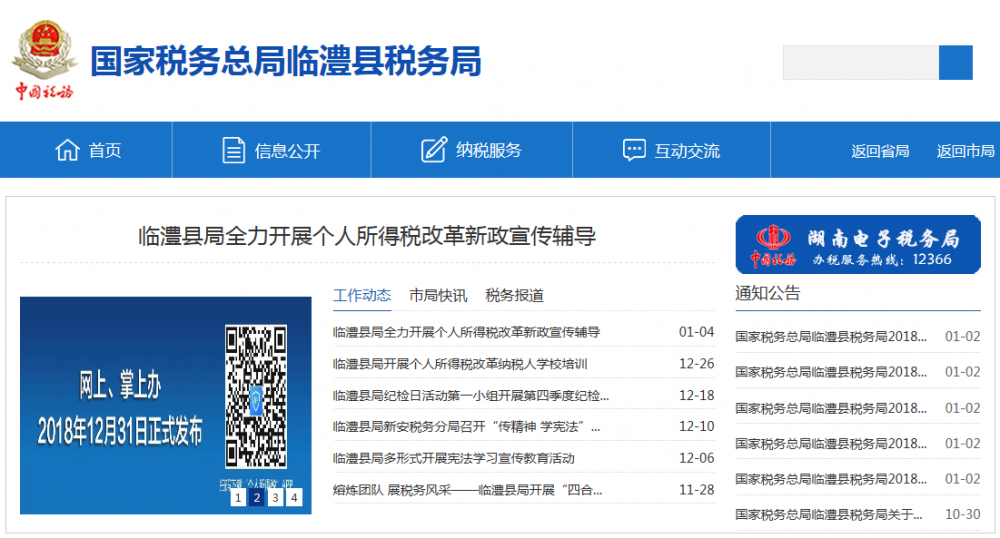Go to slide 4 of the carousel

[294, 497]
